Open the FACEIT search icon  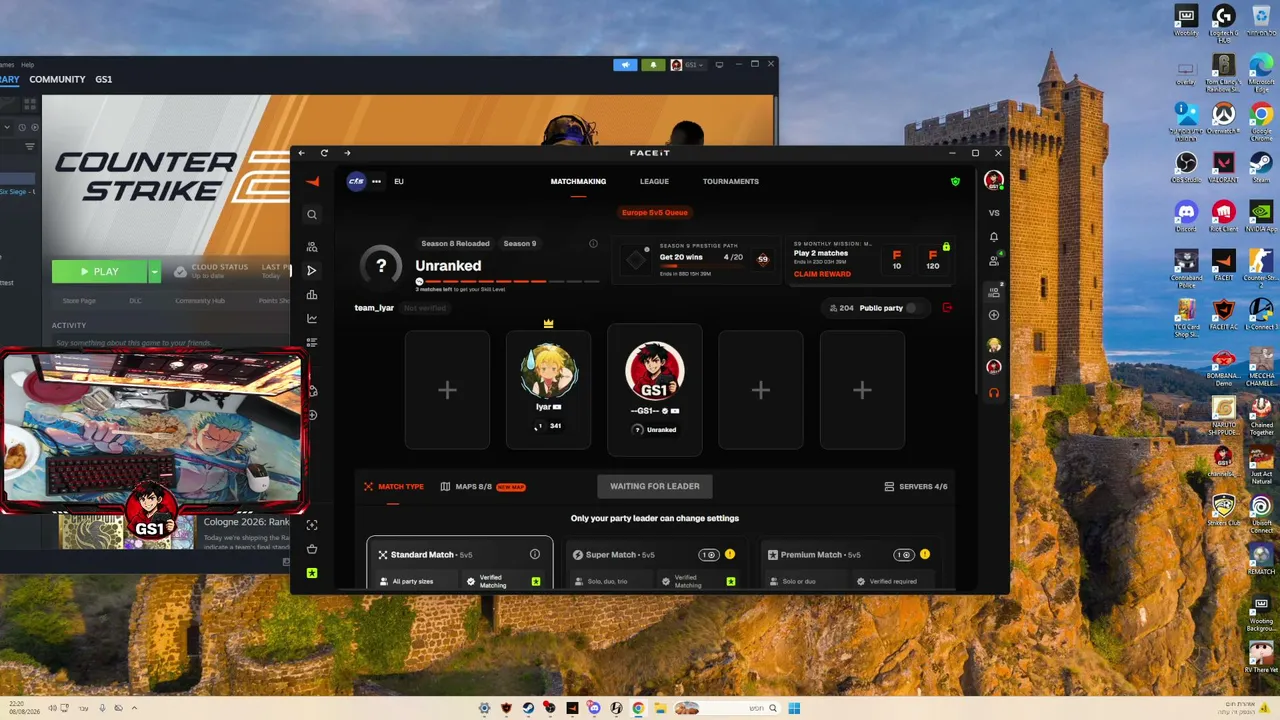tap(312, 214)
